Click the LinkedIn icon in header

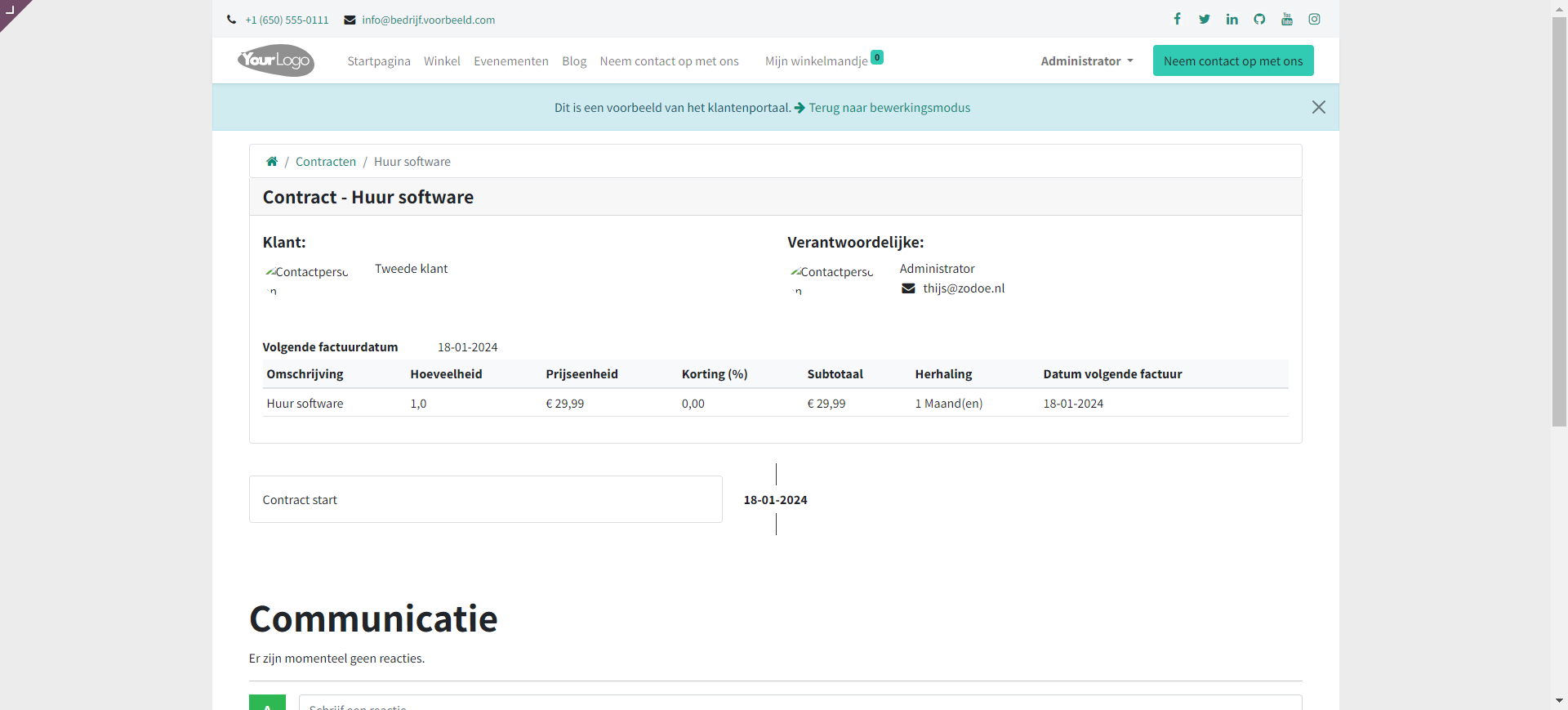1232,19
